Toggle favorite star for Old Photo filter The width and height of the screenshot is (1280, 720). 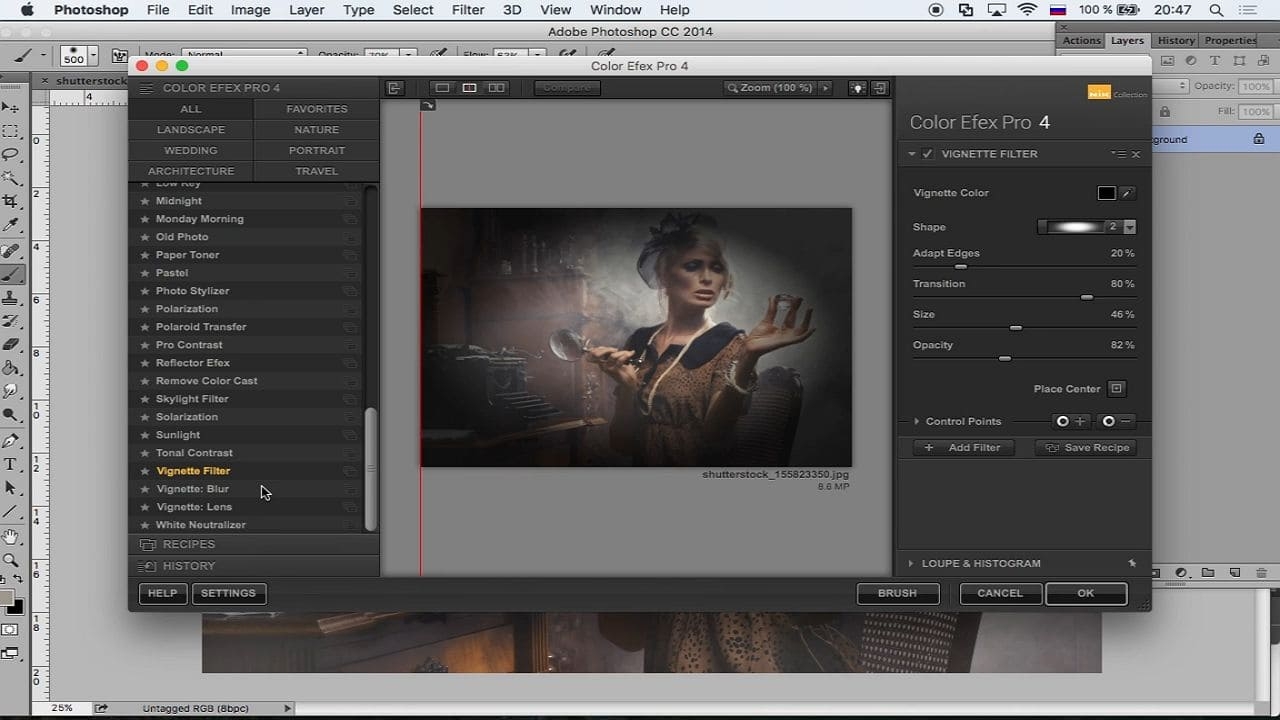(145, 237)
